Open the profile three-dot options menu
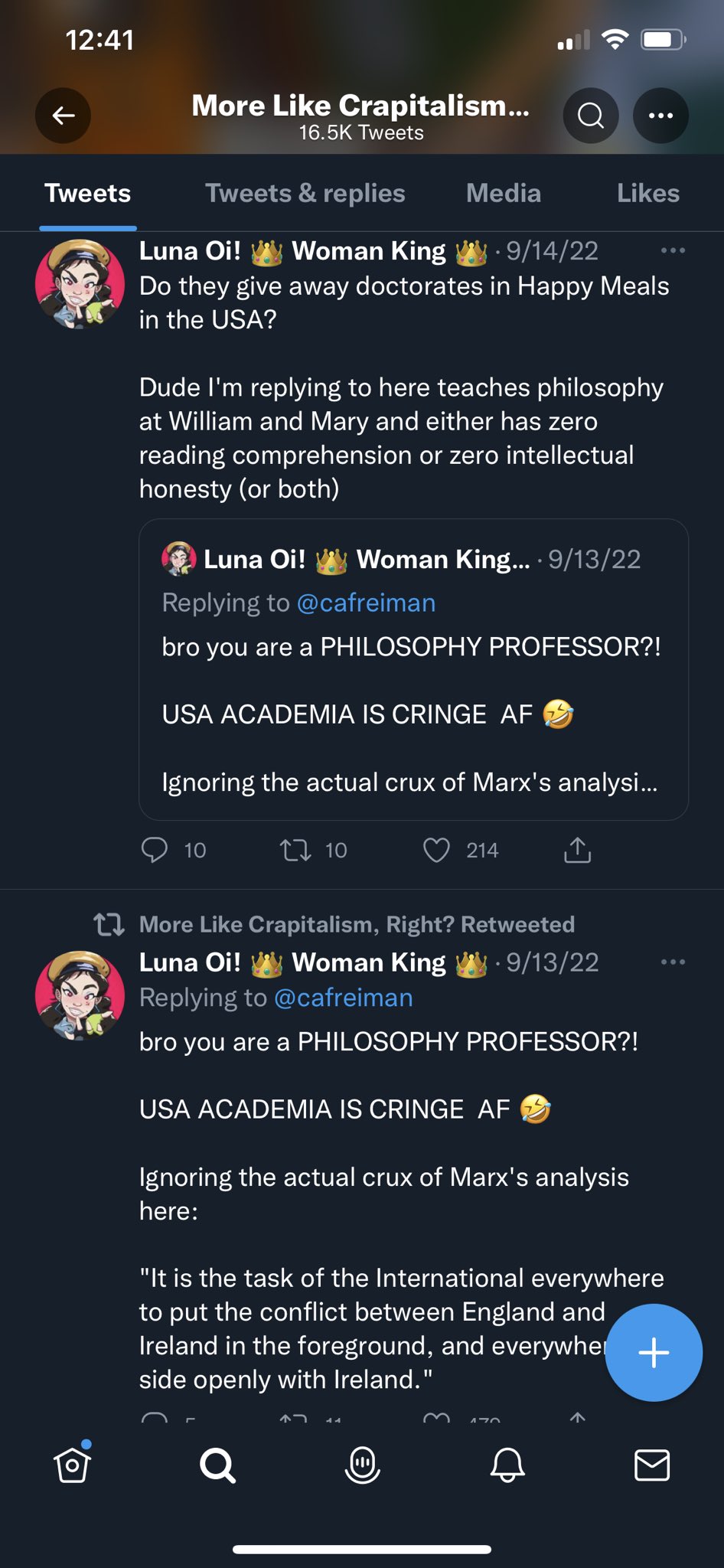The height and width of the screenshot is (1568, 724). (x=660, y=116)
